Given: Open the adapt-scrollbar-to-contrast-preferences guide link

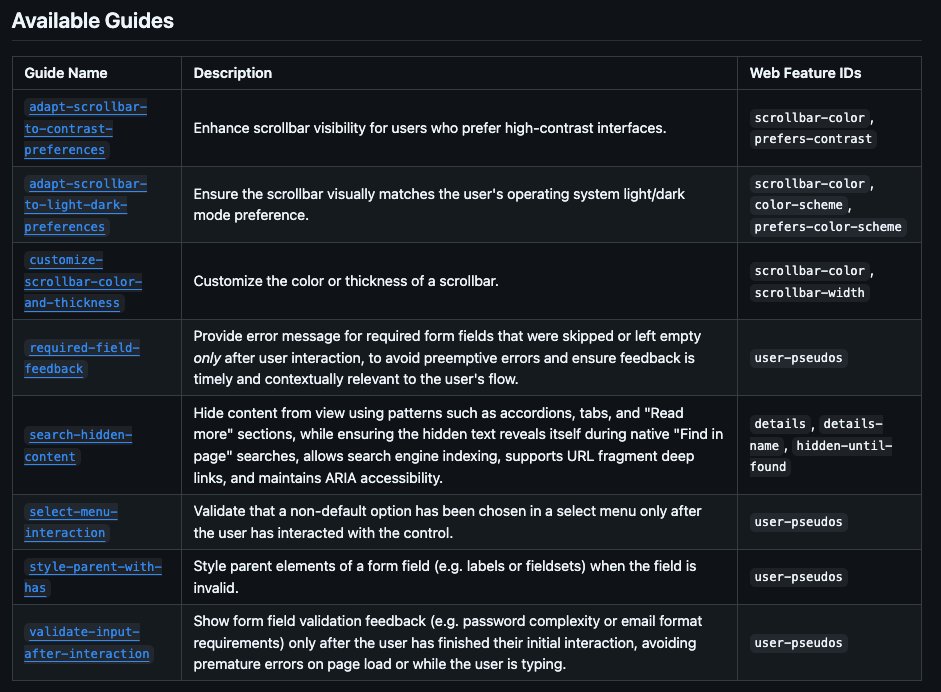Looking at the screenshot, I should click(85, 128).
